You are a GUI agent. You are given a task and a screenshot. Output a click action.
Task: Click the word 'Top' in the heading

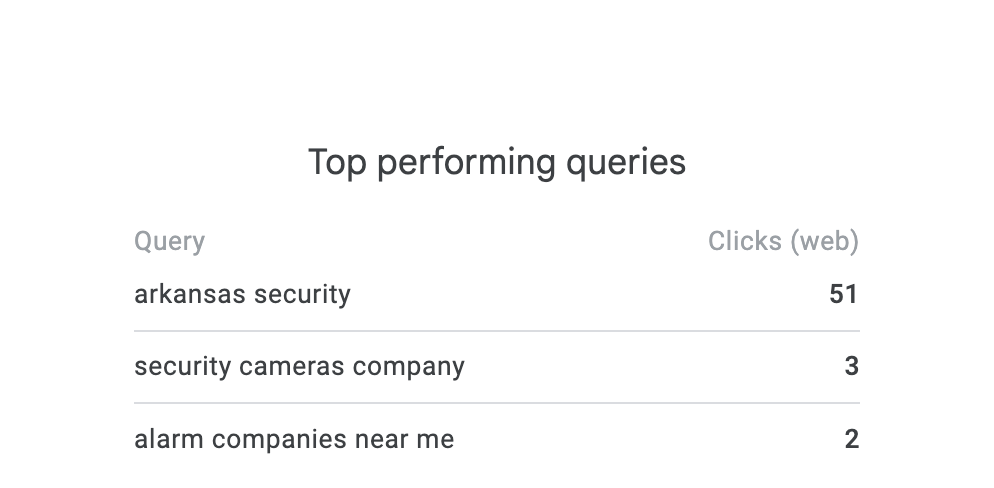338,162
